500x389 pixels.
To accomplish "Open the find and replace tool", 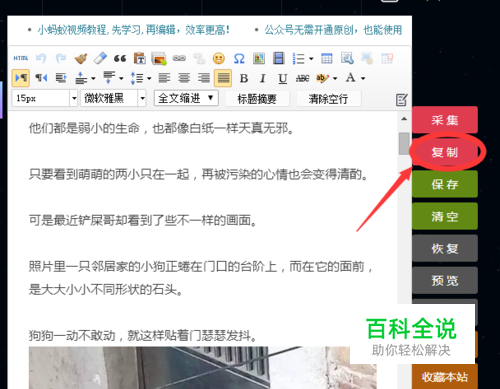I will click(347, 58).
